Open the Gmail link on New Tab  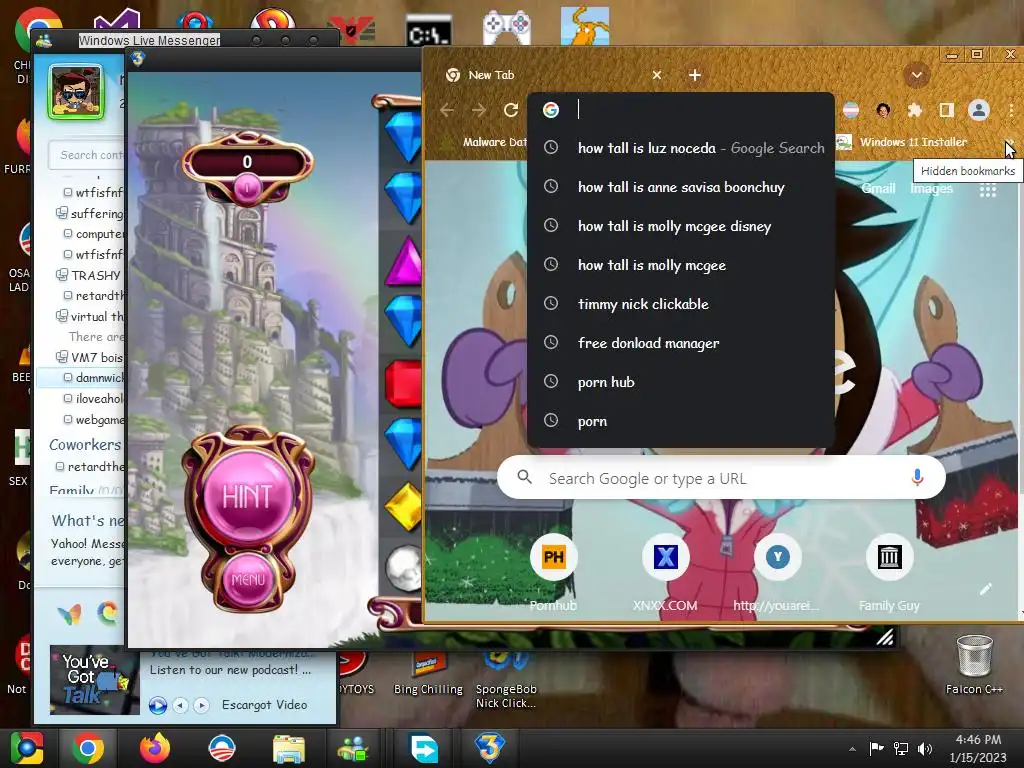(x=878, y=189)
